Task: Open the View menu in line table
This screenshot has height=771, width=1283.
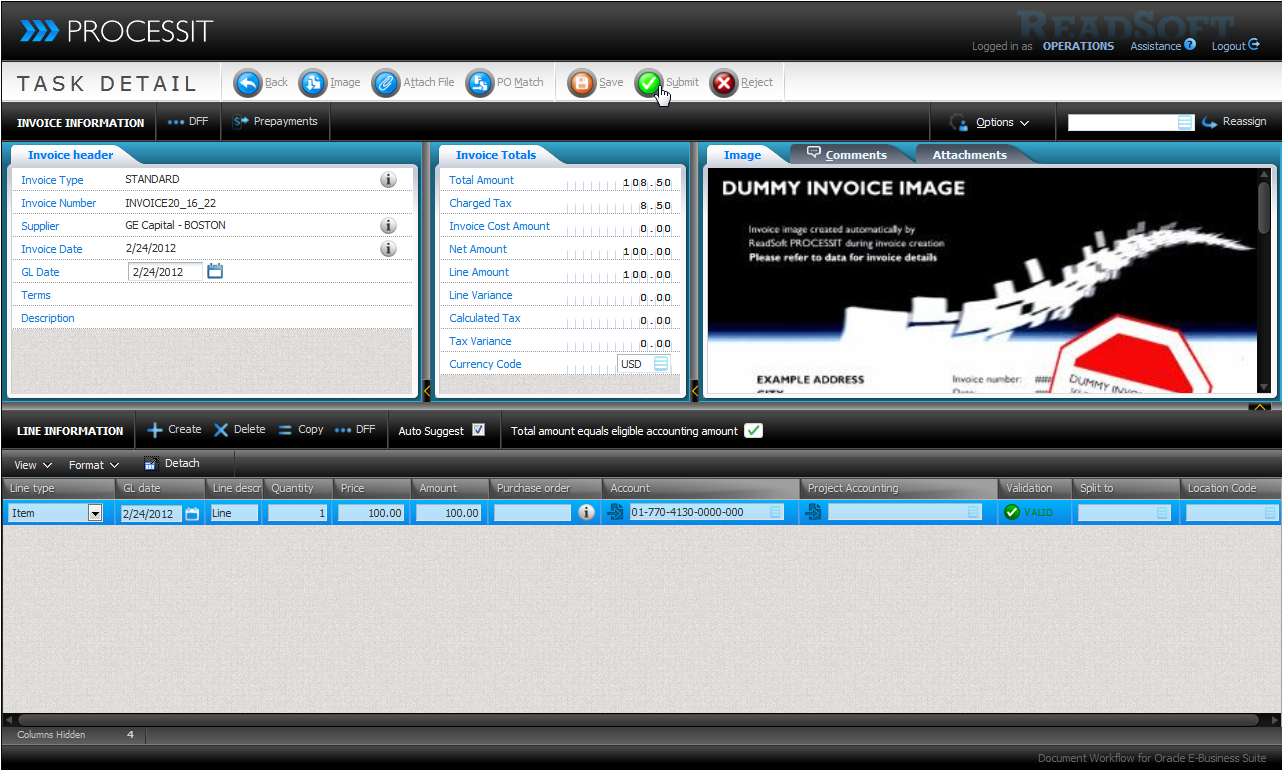Action: pos(33,465)
